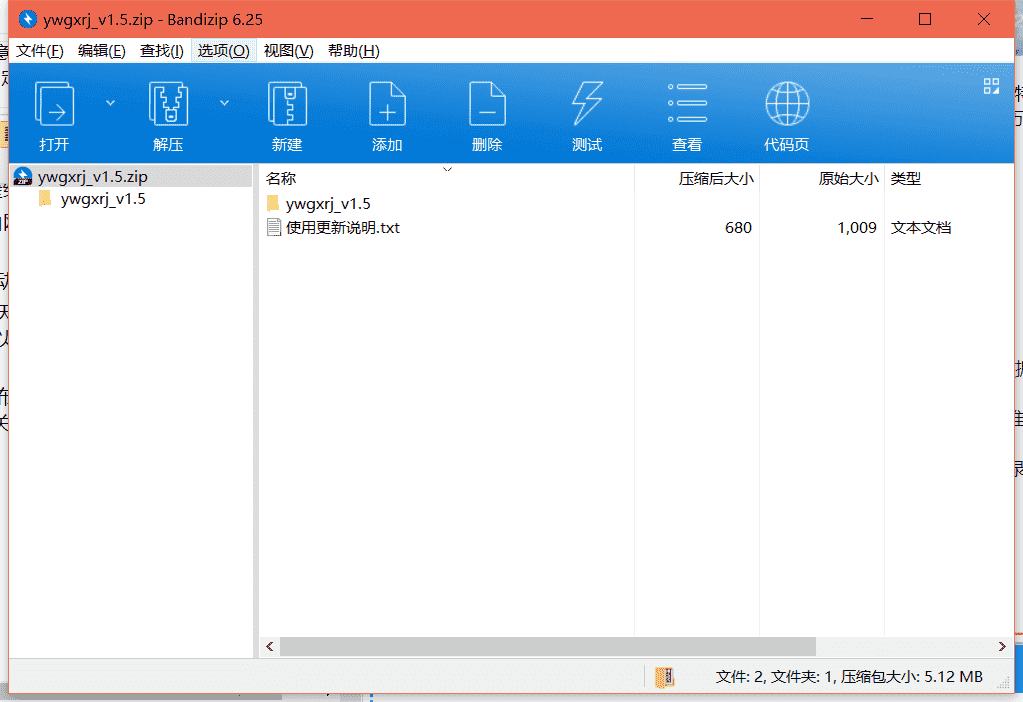Click the New archive (新建) icon

287,104
